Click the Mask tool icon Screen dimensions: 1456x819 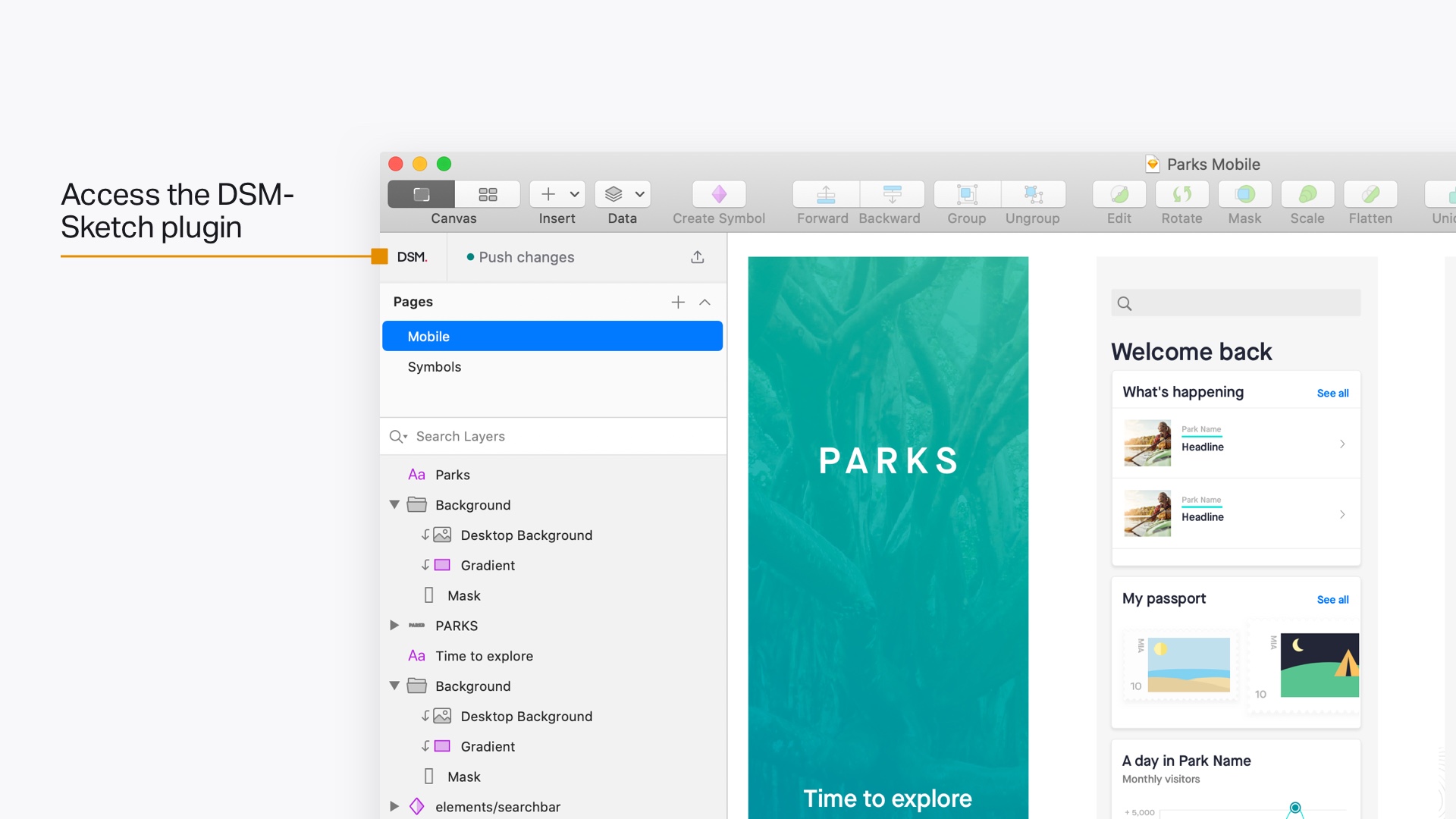pos(1244,194)
